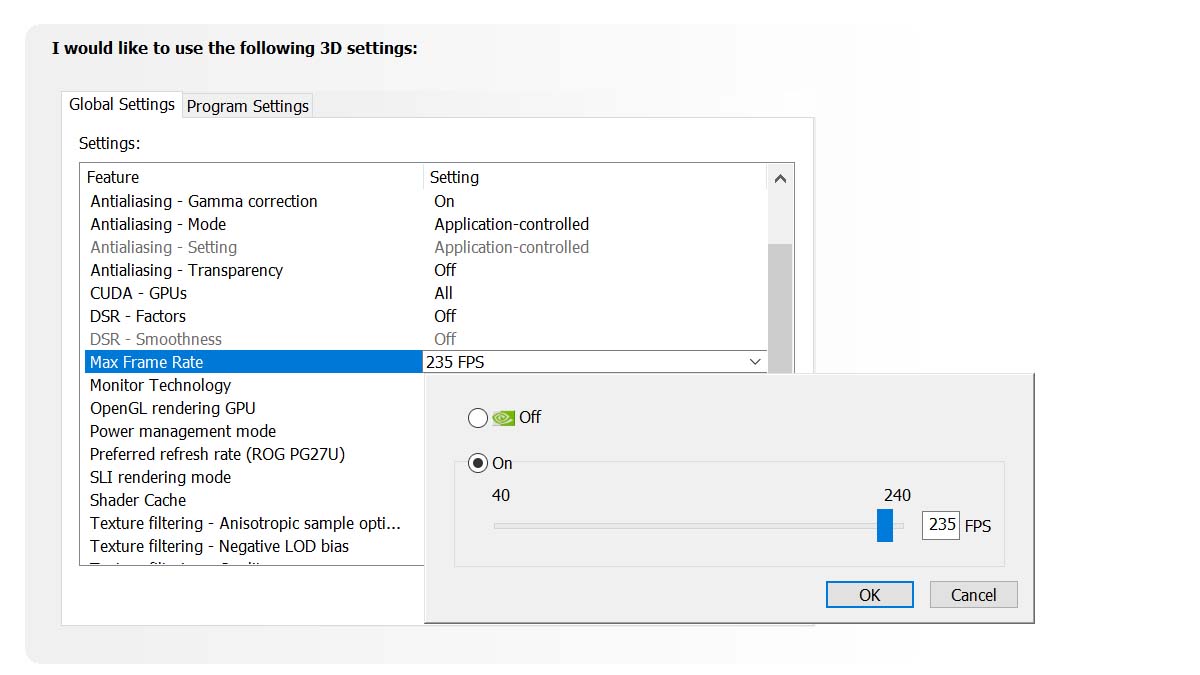The width and height of the screenshot is (1200, 675).
Task: Select the On radio button
Action: coord(478,464)
